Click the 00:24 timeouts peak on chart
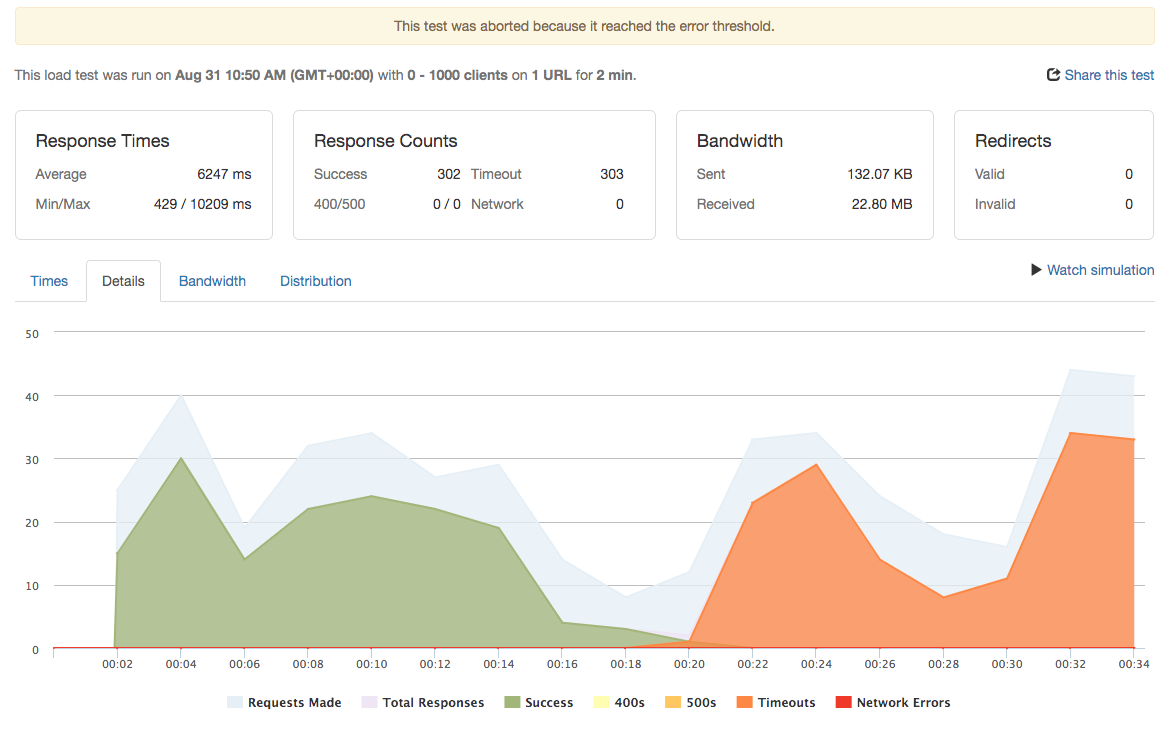1171x742 pixels. pos(816,464)
